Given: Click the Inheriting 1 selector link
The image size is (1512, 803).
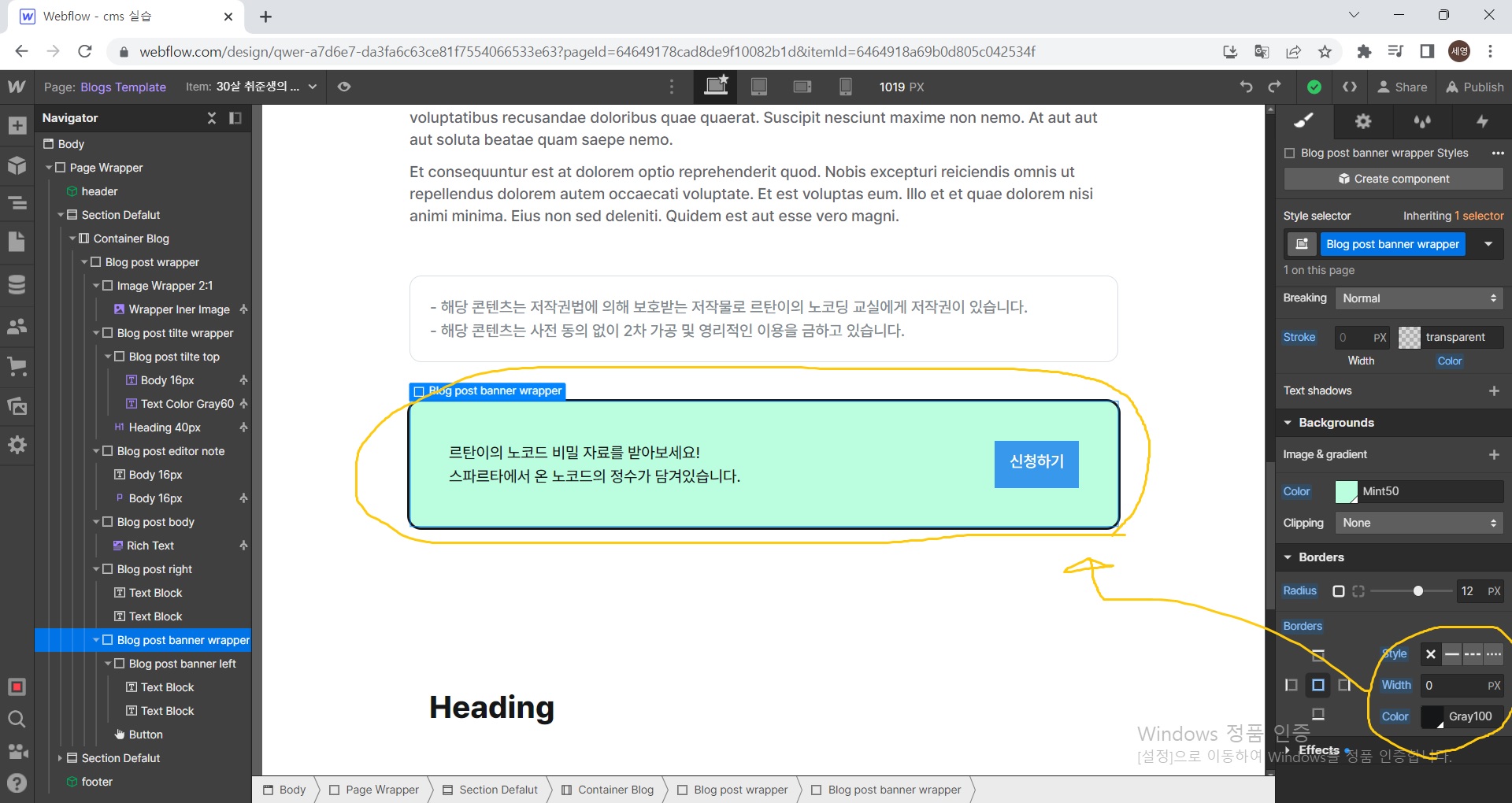Looking at the screenshot, I should click(x=1453, y=216).
